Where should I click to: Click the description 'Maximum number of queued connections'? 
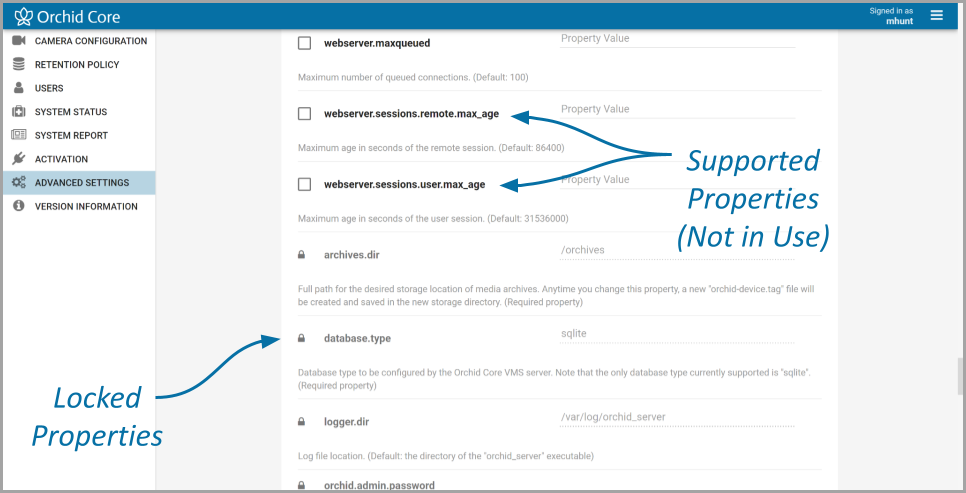coord(413,78)
